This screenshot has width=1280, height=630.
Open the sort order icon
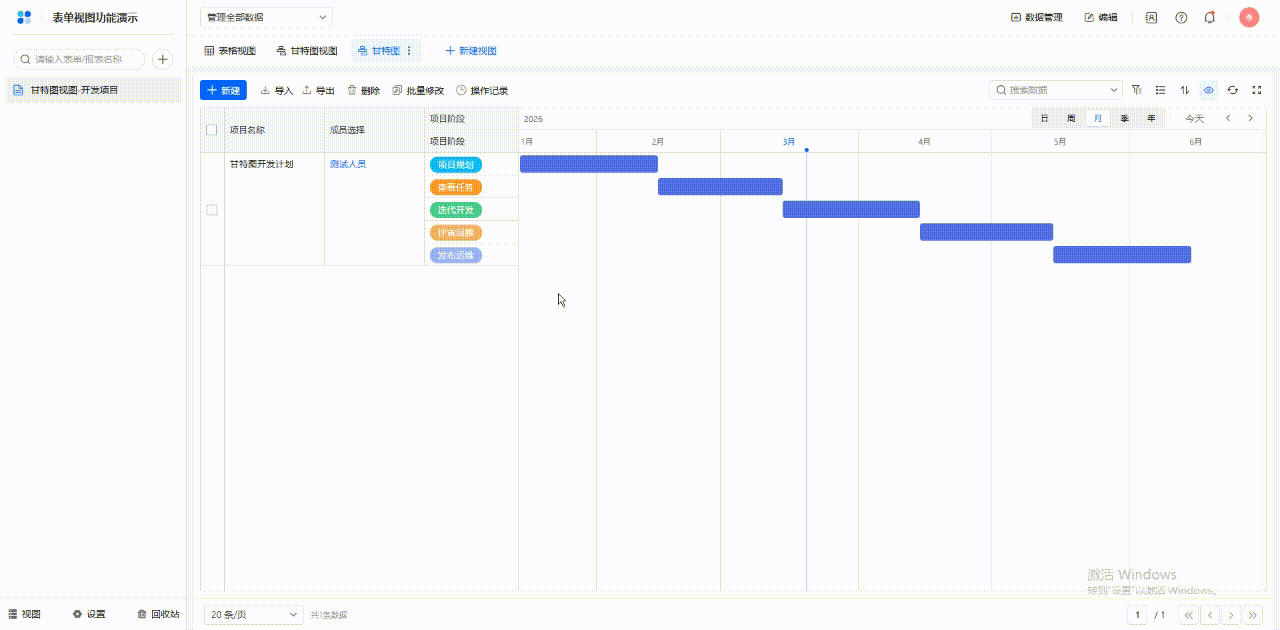[x=1185, y=90]
